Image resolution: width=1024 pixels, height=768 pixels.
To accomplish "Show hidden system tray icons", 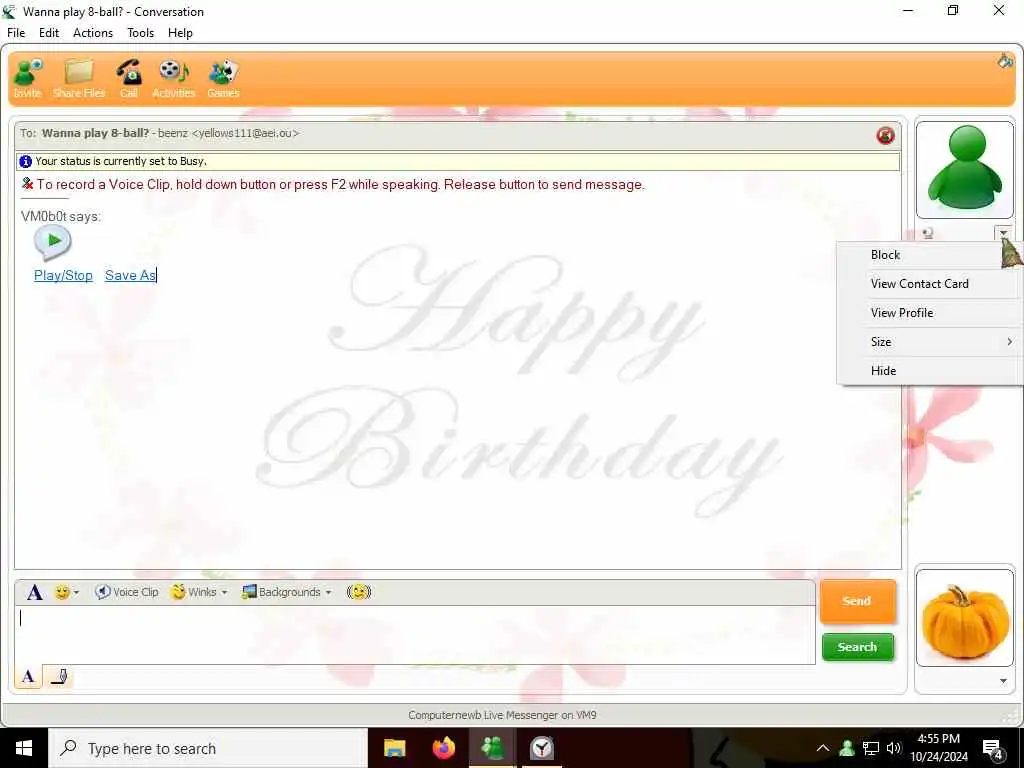I will (x=823, y=748).
